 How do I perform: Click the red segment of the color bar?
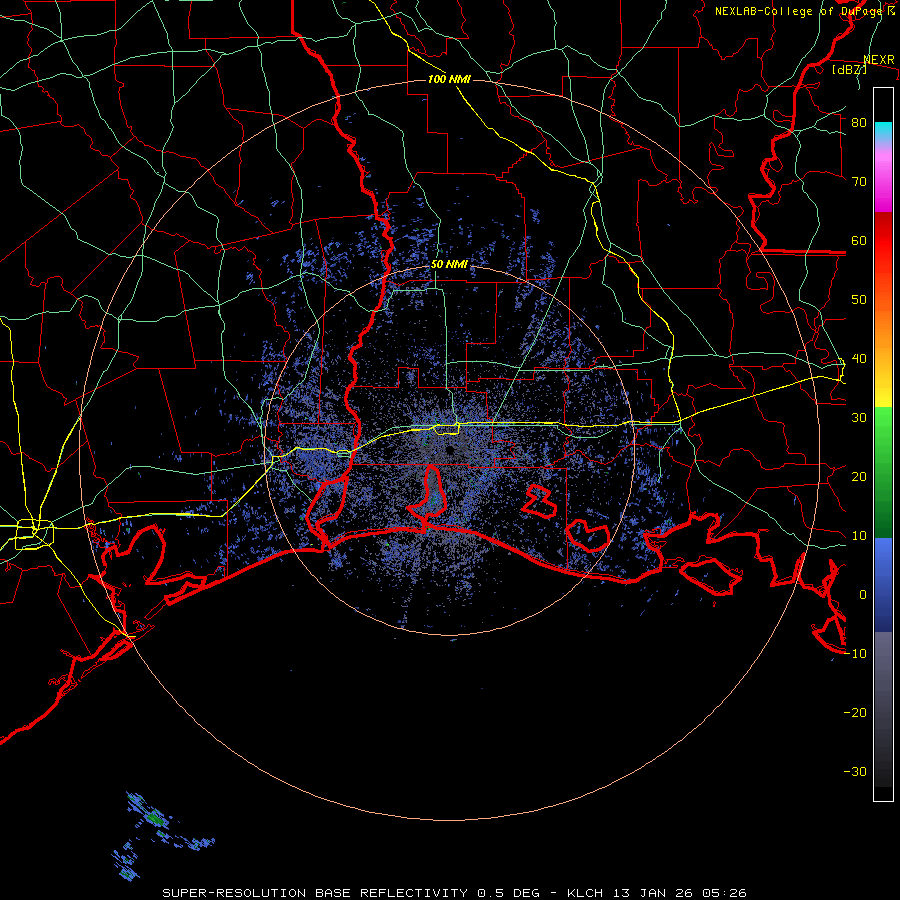coord(883,242)
